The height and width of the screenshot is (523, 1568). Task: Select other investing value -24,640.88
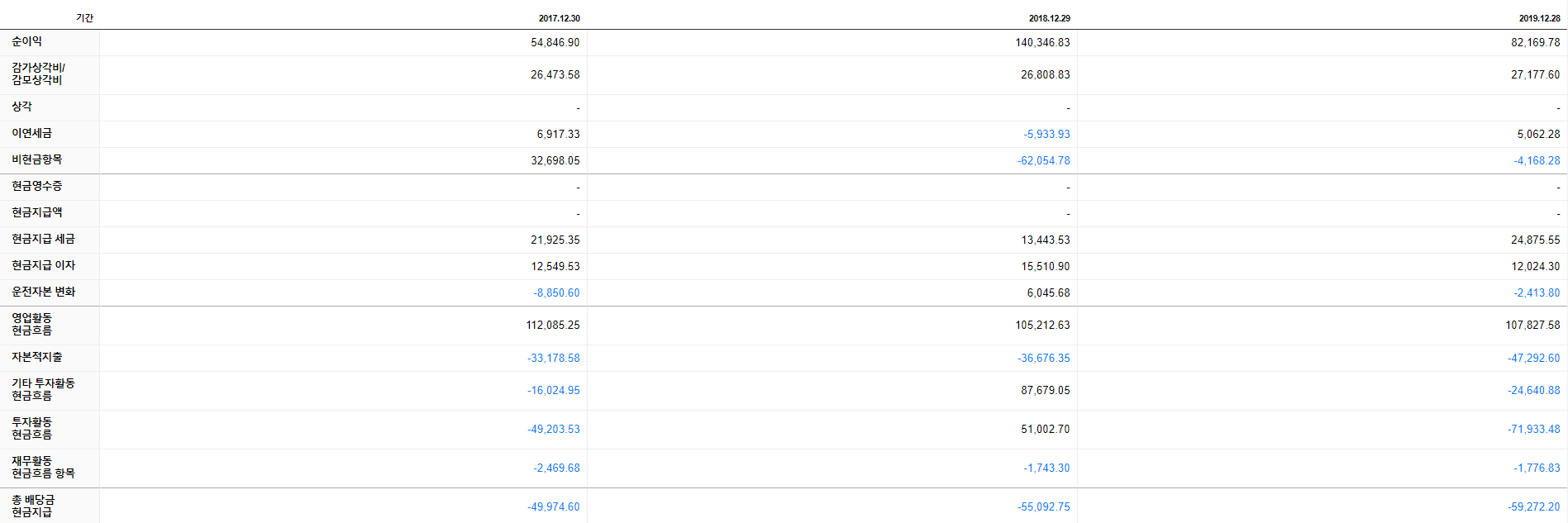1534,390
